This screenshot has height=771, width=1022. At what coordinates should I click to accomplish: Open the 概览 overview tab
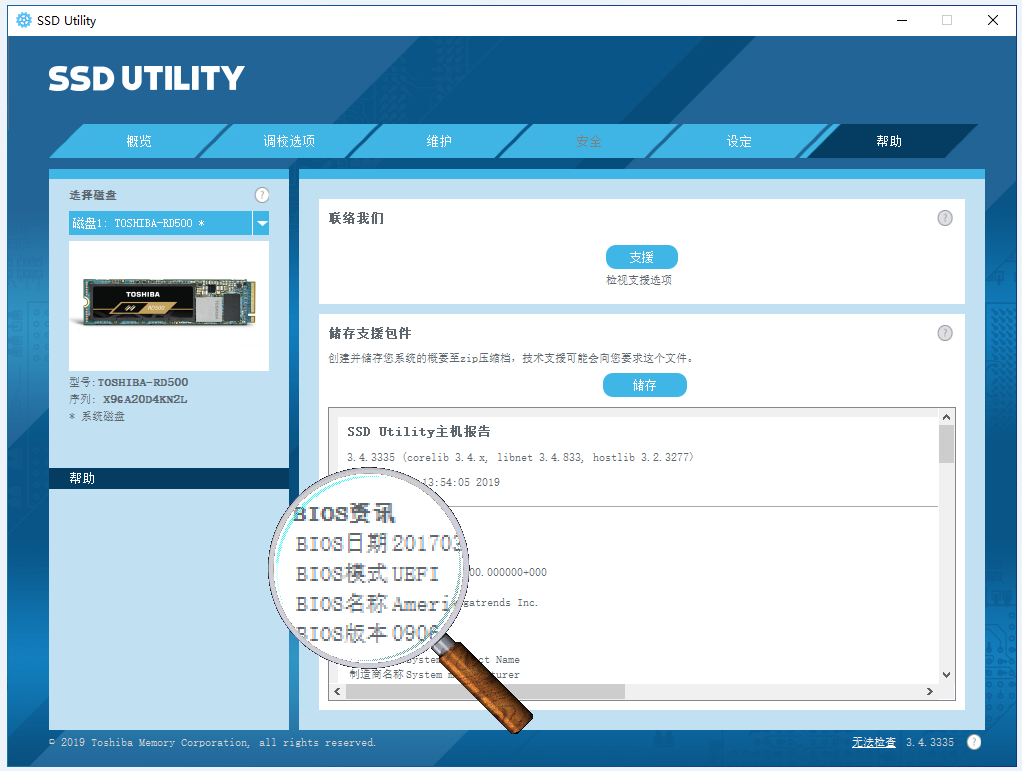(x=139, y=141)
